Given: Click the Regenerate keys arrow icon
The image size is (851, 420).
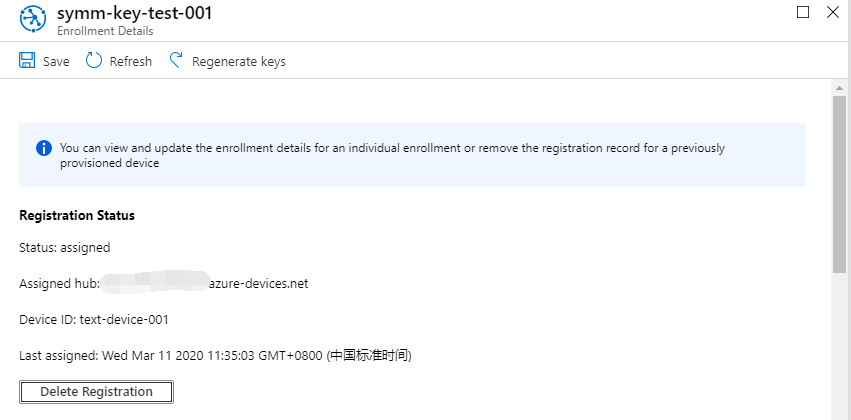Looking at the screenshot, I should pyautogui.click(x=176, y=60).
